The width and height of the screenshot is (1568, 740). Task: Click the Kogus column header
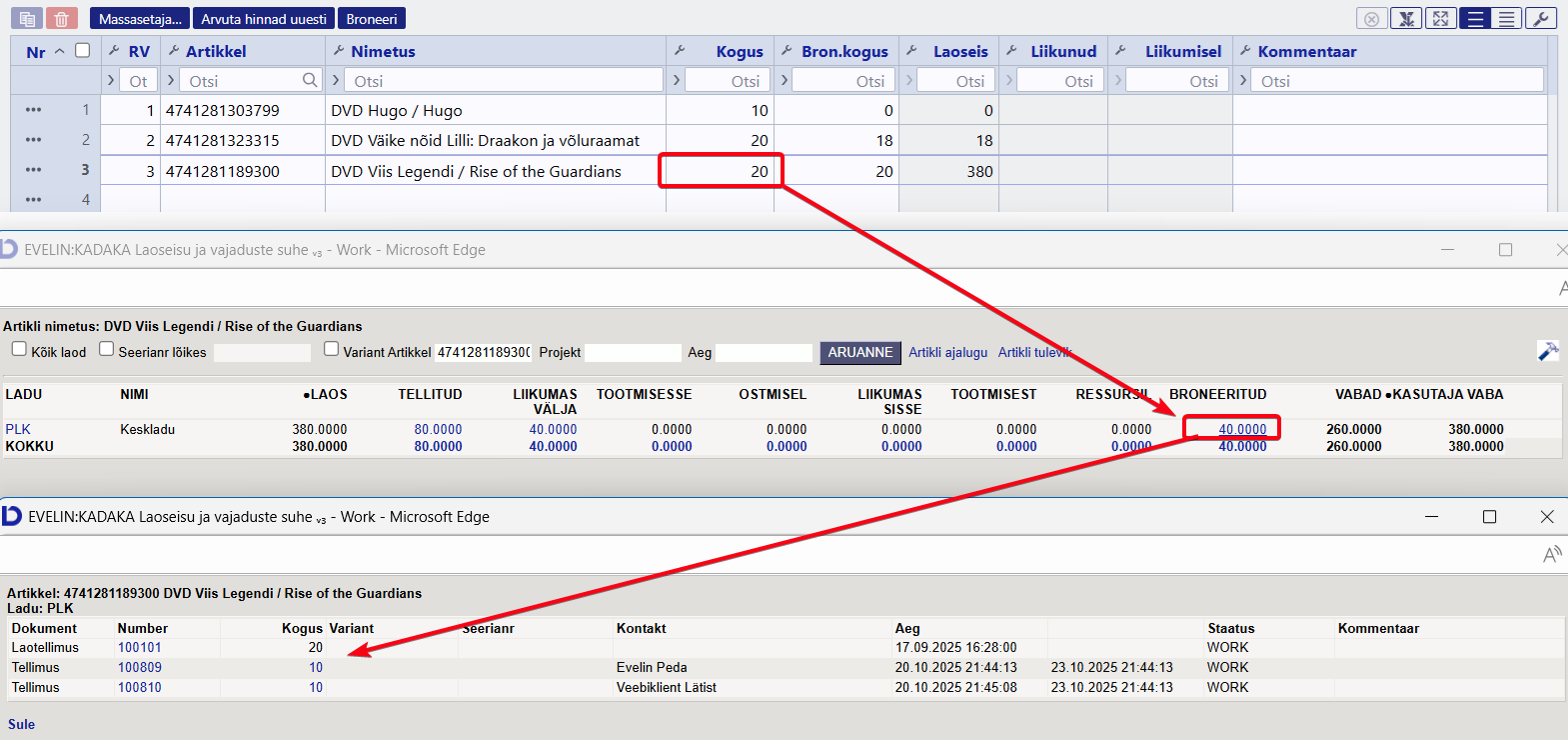[739, 51]
